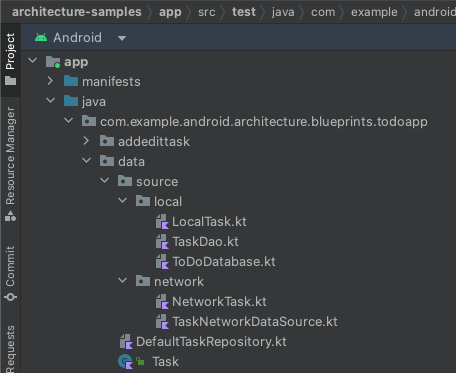Collapse the com.example.android.architecture.blueprints.todoapp package

[x=69, y=120]
